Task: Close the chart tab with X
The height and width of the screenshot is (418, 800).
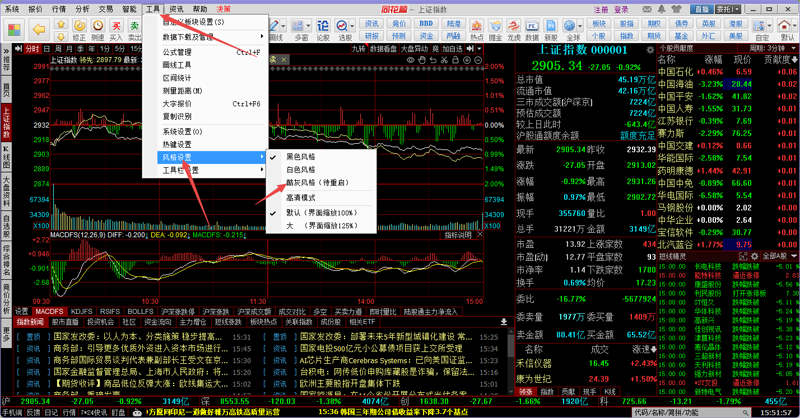Action: click(284, 60)
